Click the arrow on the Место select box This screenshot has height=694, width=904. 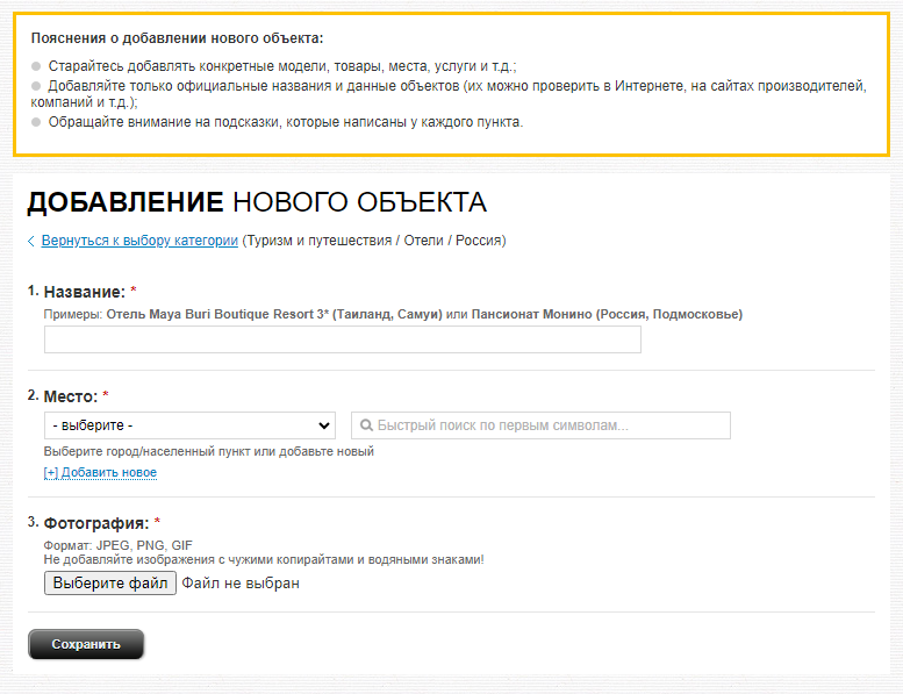(x=324, y=425)
